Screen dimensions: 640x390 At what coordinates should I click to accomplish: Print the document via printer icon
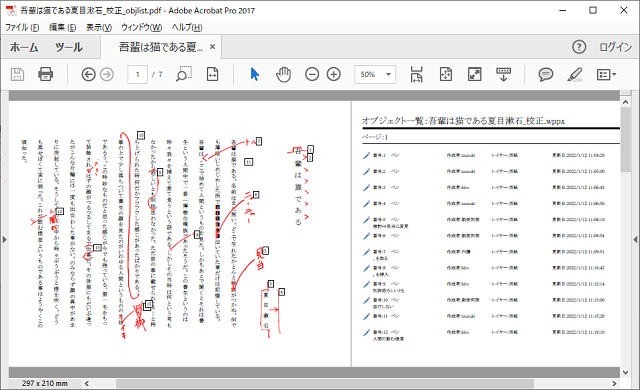[x=45, y=74]
